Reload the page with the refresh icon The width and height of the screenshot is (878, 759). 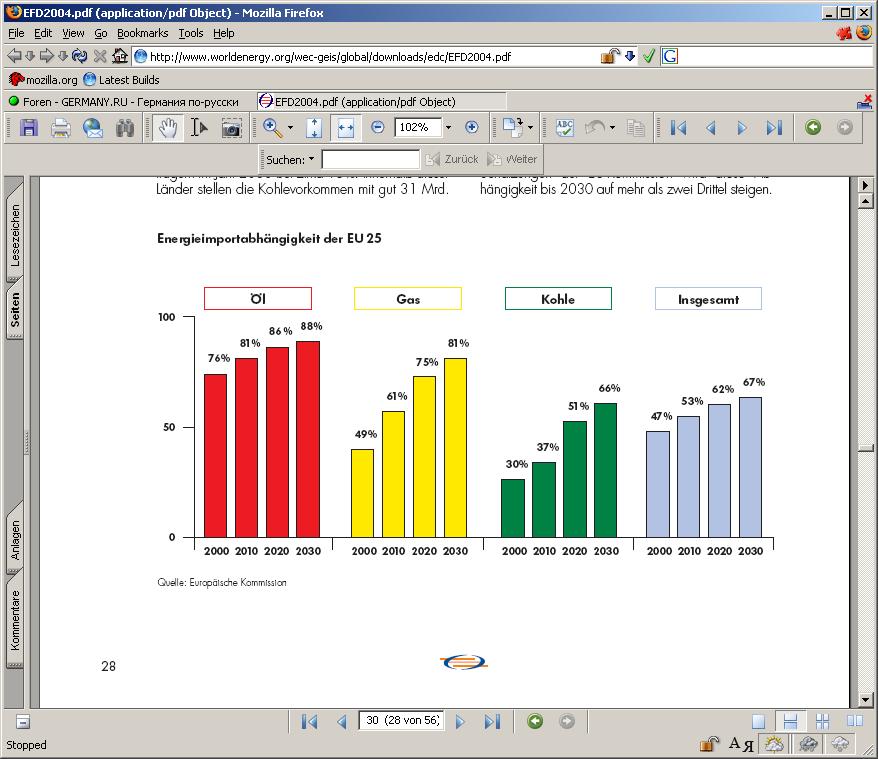point(80,56)
